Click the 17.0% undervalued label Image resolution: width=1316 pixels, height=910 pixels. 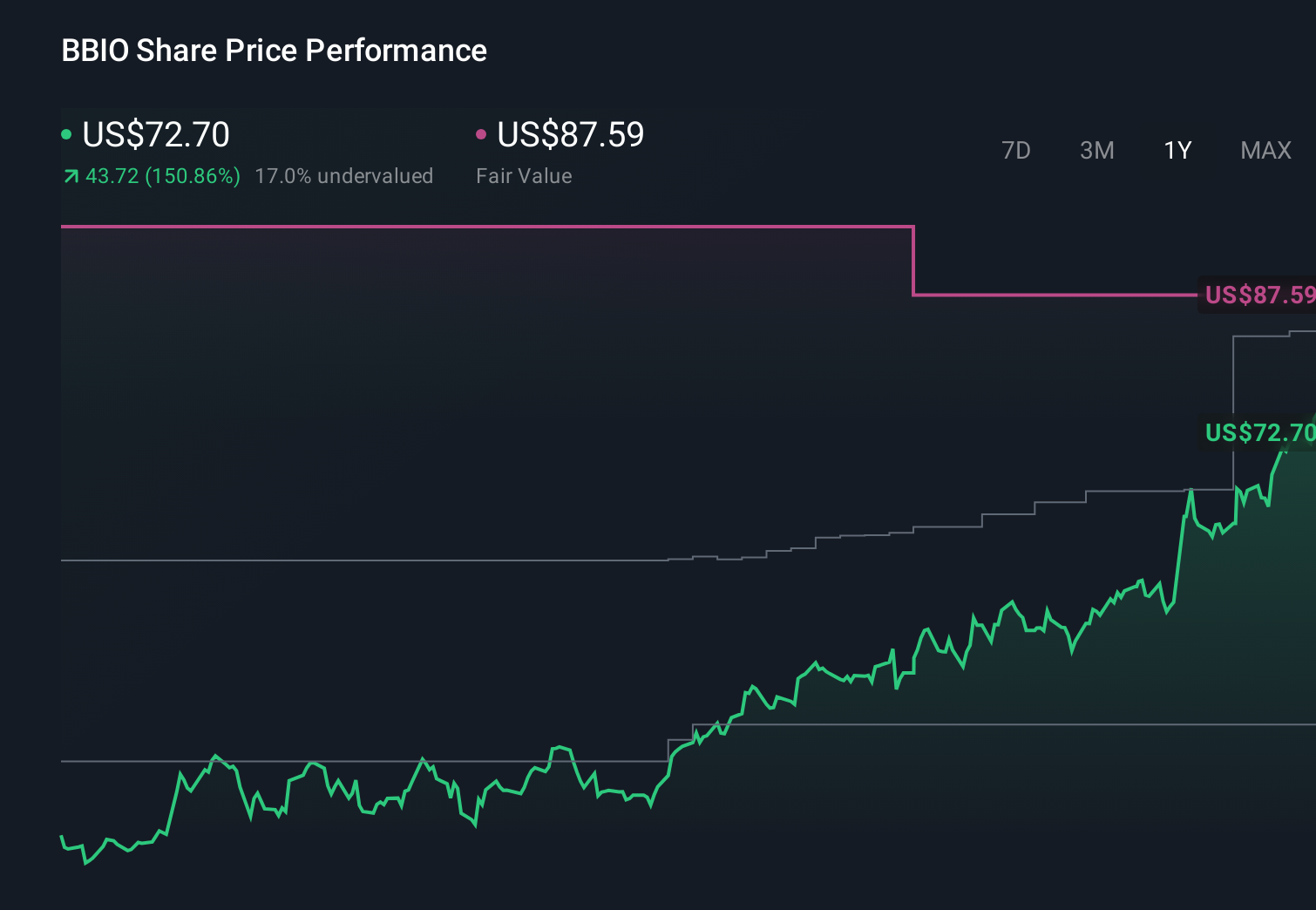point(343,175)
